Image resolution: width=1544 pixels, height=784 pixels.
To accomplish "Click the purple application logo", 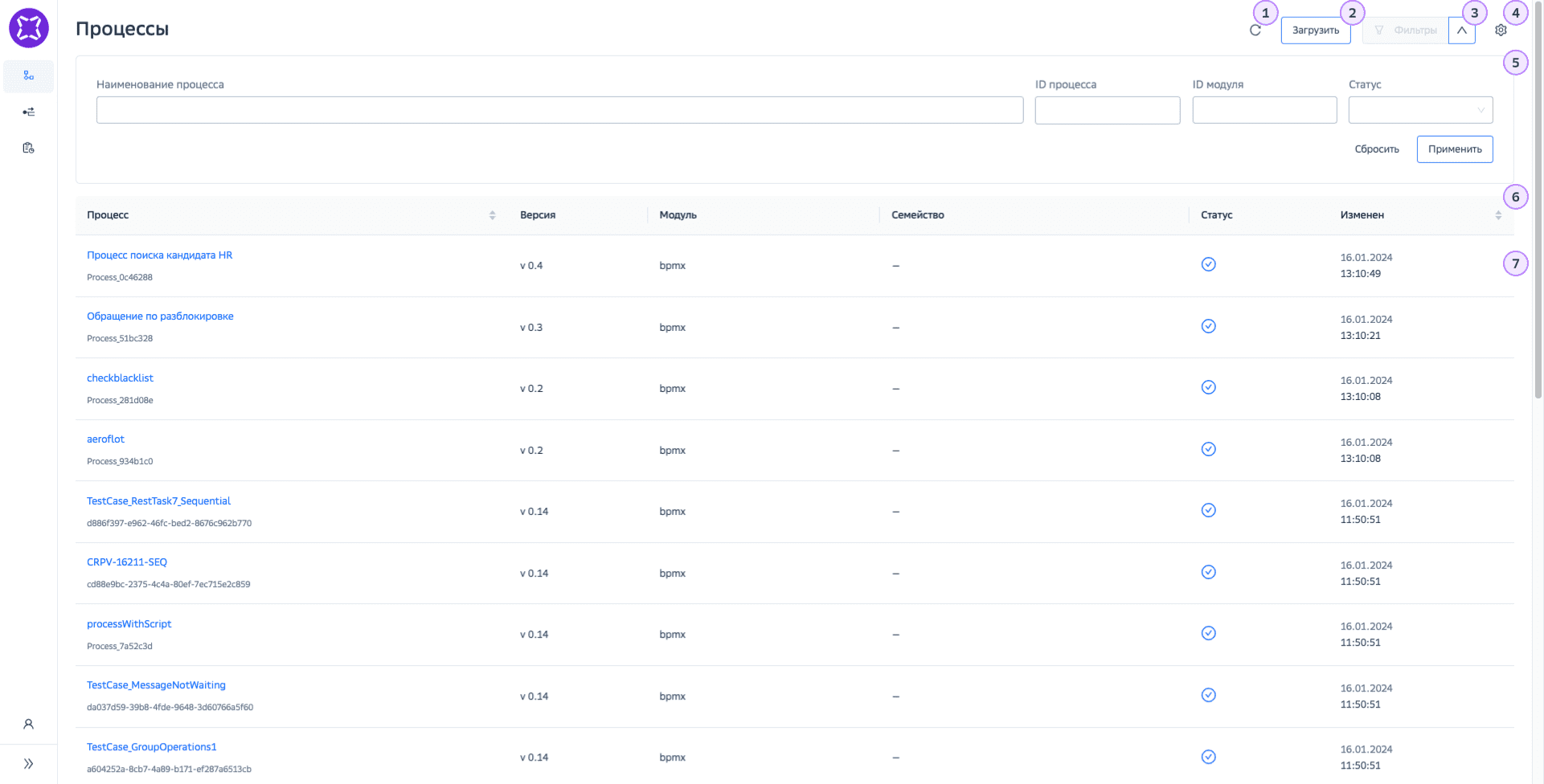I will (29, 28).
